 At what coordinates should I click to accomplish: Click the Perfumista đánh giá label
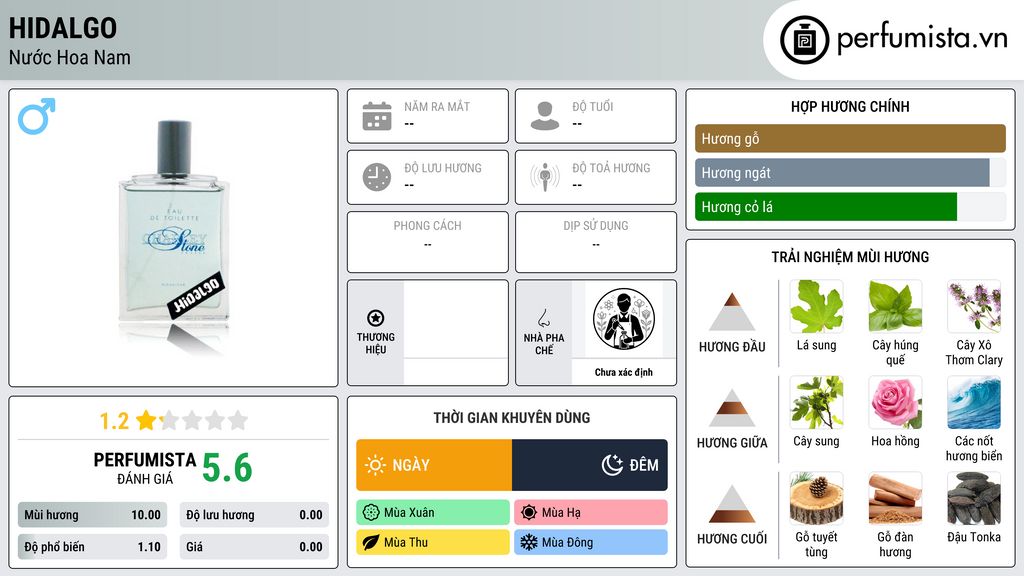(x=145, y=468)
